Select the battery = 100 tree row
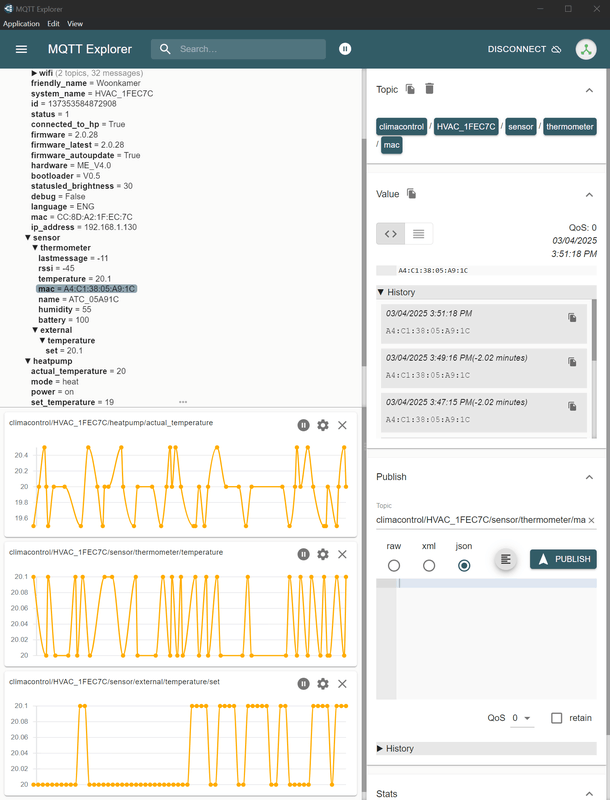Screen dimensions: 610x800 [64, 320]
